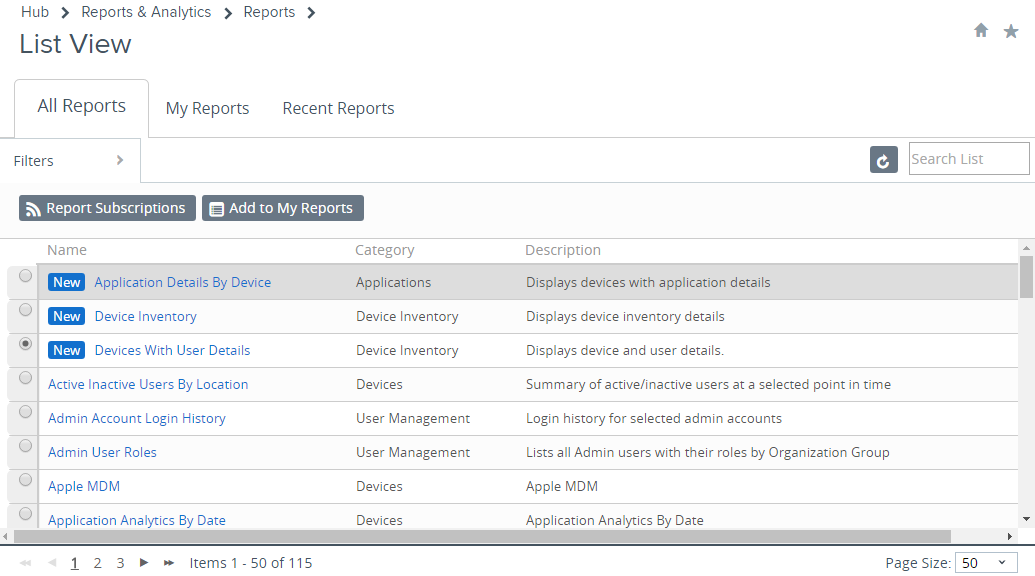Go to page 3 of the list
Screen dimensions: 1035x576
pos(120,563)
